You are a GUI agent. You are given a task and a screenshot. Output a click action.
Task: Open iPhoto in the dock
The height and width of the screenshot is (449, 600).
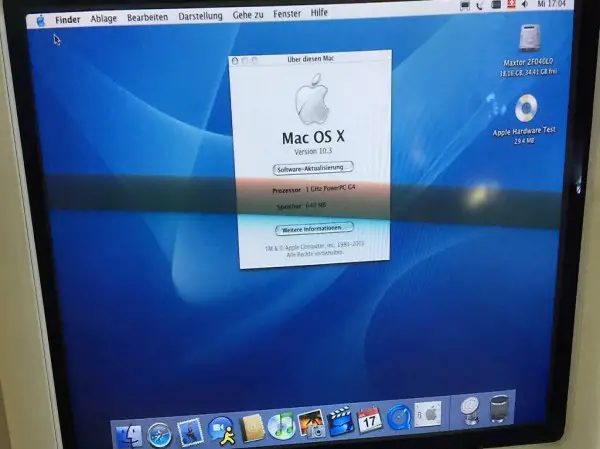pyautogui.click(x=311, y=424)
